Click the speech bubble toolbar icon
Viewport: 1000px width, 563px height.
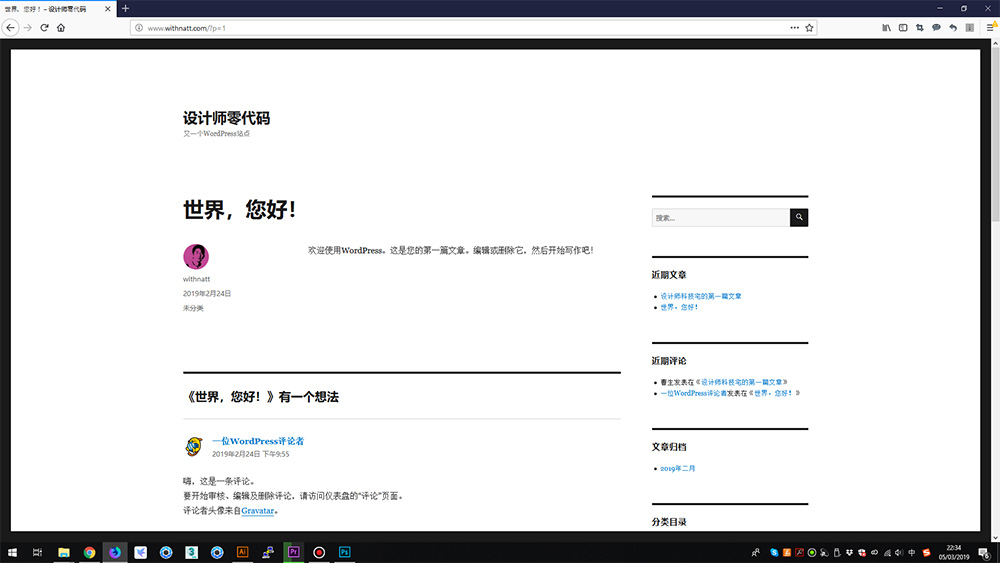point(936,27)
